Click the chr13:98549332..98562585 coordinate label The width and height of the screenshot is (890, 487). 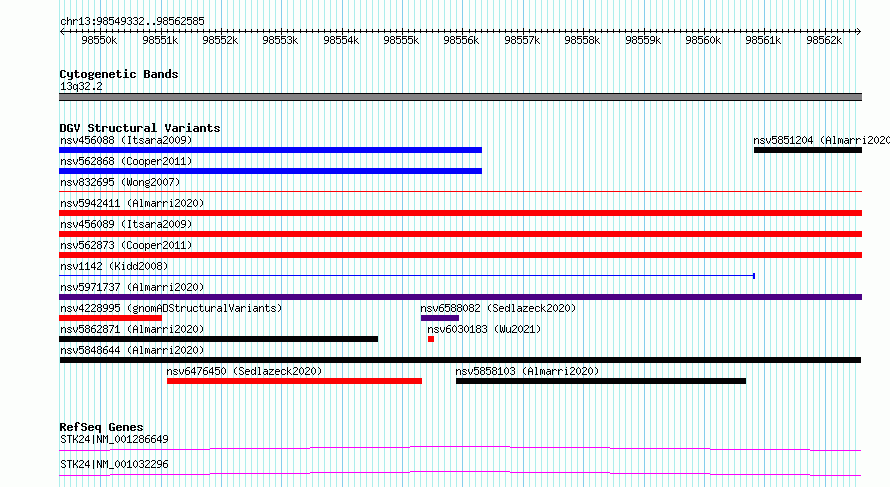click(x=132, y=22)
